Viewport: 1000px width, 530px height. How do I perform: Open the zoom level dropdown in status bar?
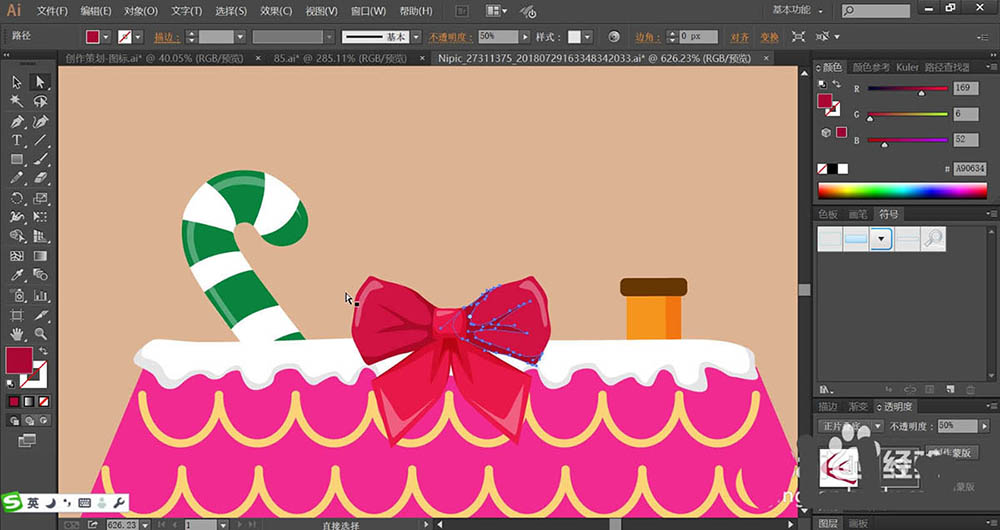(x=145, y=524)
